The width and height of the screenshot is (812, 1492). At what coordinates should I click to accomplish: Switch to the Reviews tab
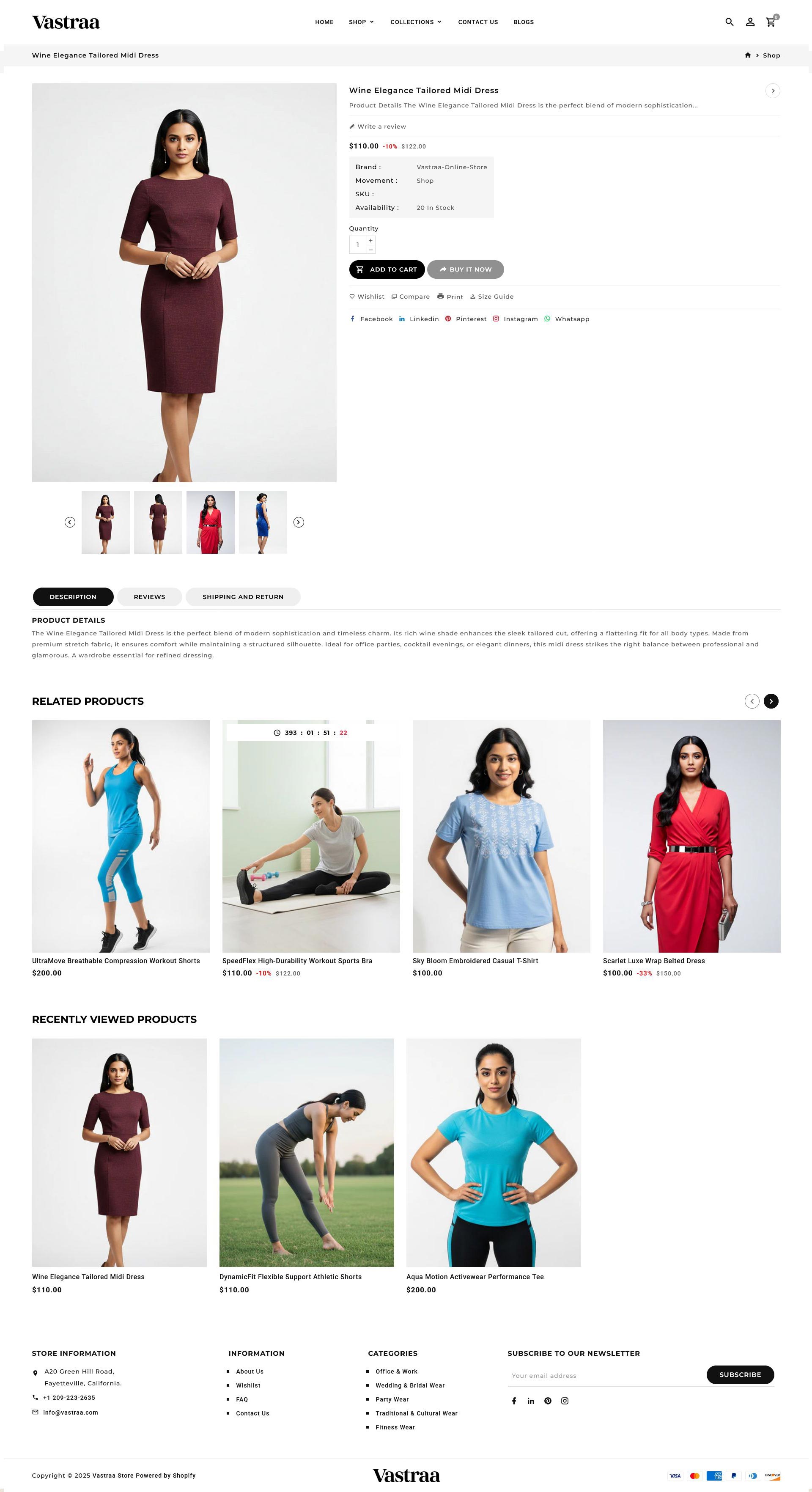pos(149,596)
